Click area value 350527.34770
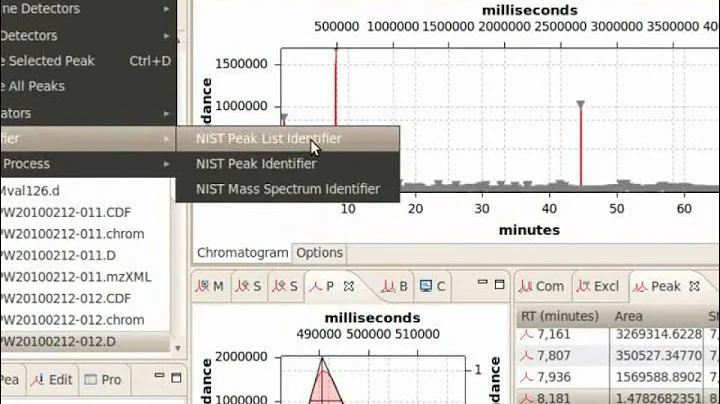The height and width of the screenshot is (404, 720). tap(658, 356)
